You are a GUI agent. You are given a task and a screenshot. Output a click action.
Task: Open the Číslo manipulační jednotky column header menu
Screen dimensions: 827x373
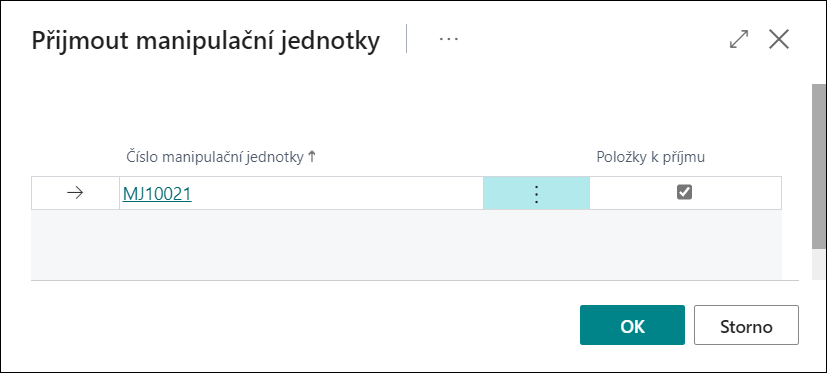coord(215,157)
